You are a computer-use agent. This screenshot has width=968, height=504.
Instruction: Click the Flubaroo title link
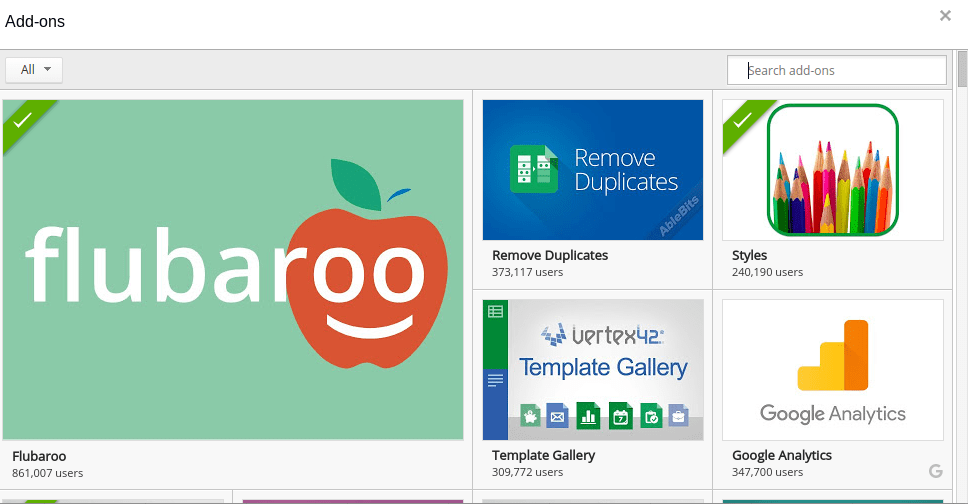click(x=39, y=456)
